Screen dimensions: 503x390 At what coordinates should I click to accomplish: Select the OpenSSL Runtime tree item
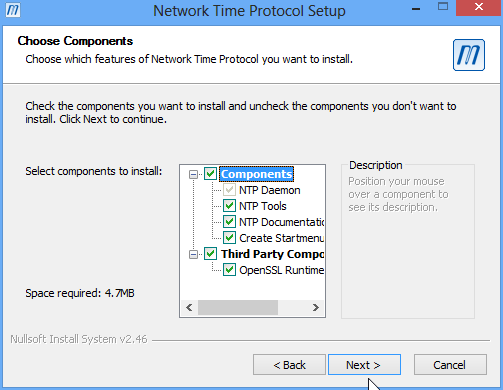tap(281, 270)
